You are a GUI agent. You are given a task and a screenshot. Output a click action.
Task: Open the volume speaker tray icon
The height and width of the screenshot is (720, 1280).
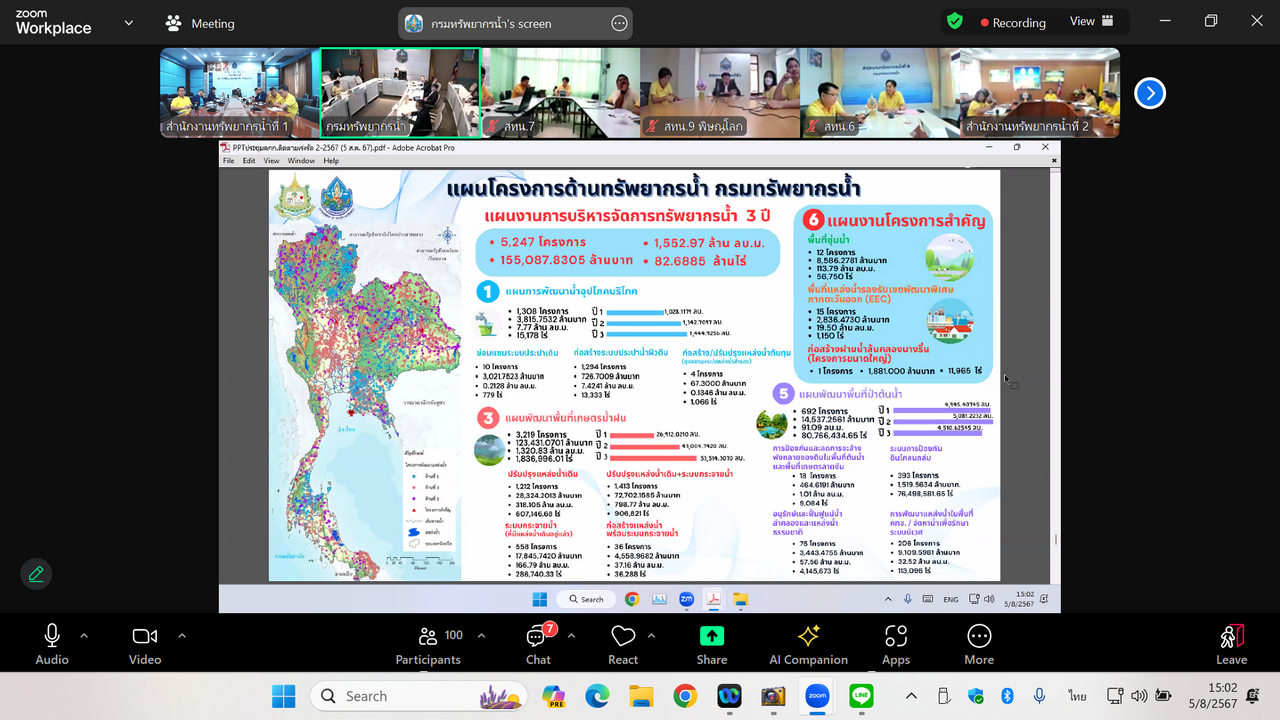point(1140,696)
